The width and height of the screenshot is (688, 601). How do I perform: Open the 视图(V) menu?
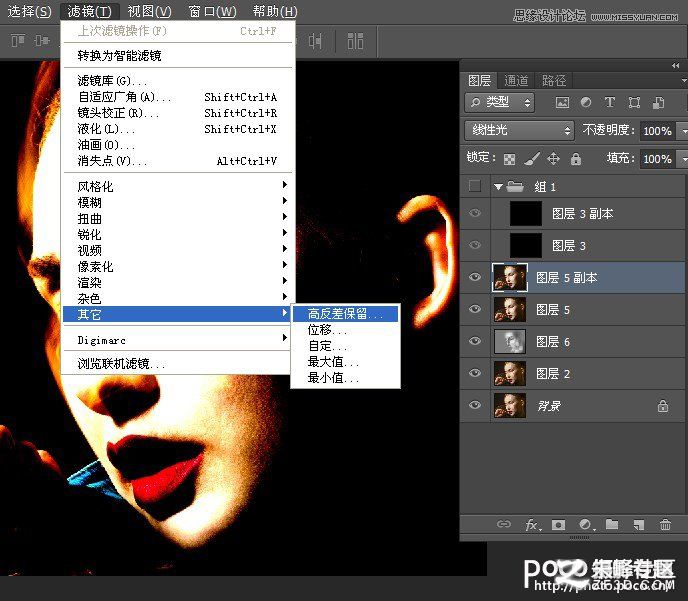(149, 11)
